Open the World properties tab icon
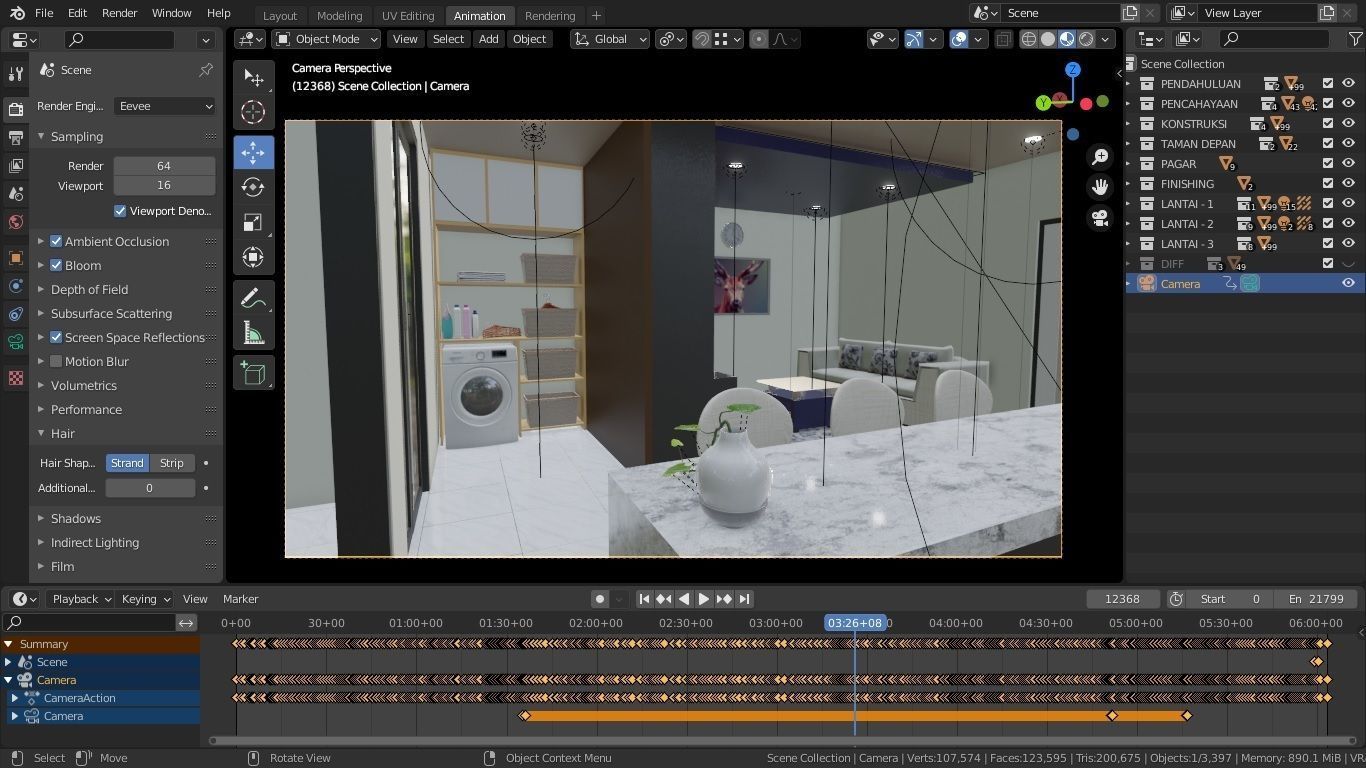The height and width of the screenshot is (768, 1366). [x=15, y=221]
